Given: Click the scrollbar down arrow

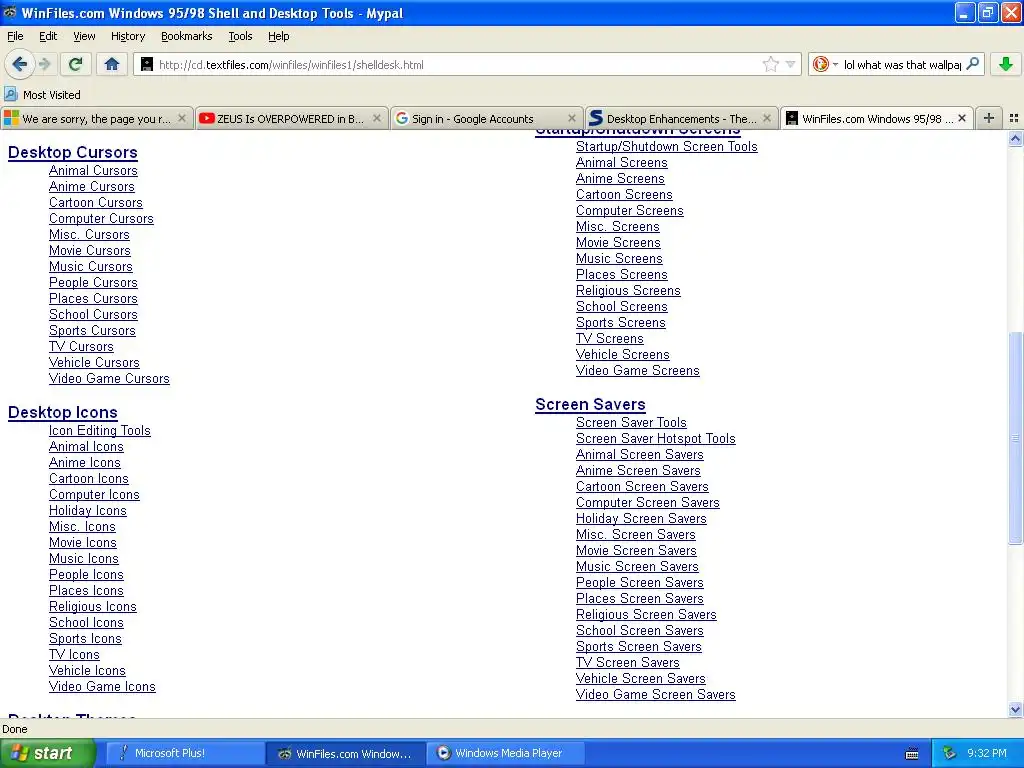Looking at the screenshot, I should click(x=1015, y=709).
